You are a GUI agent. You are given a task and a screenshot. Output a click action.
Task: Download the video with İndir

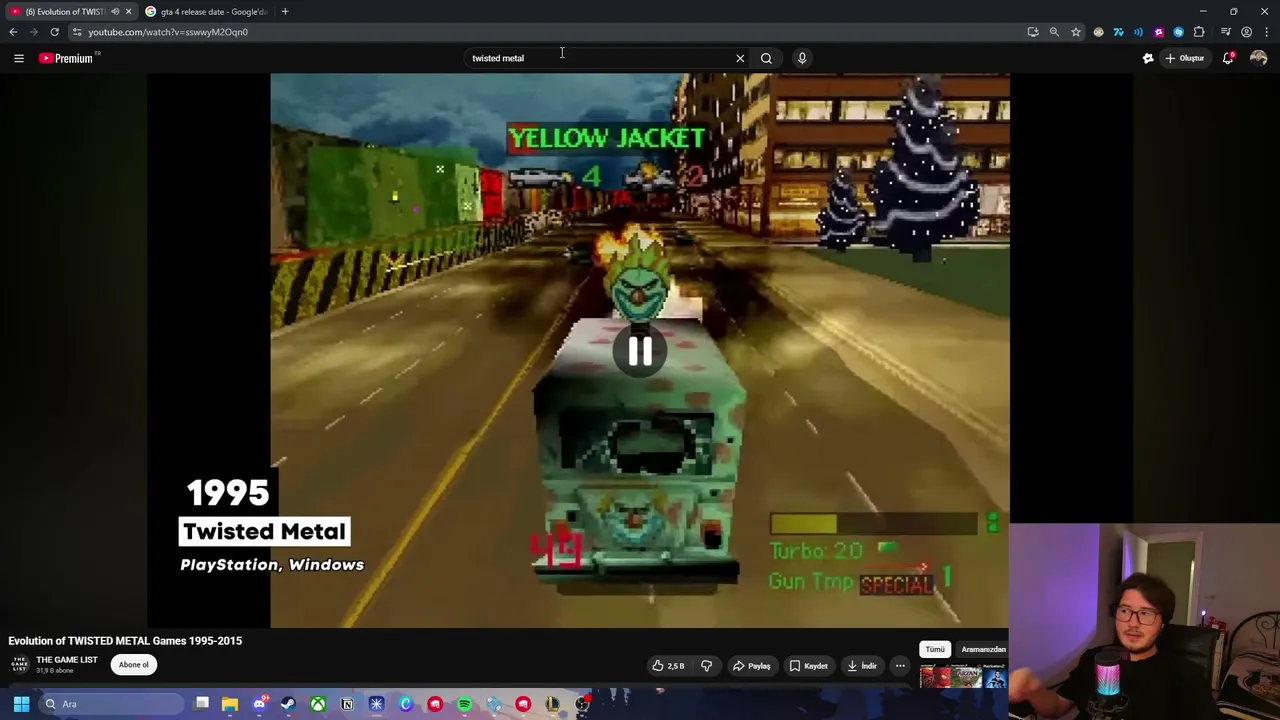pyautogui.click(x=862, y=666)
